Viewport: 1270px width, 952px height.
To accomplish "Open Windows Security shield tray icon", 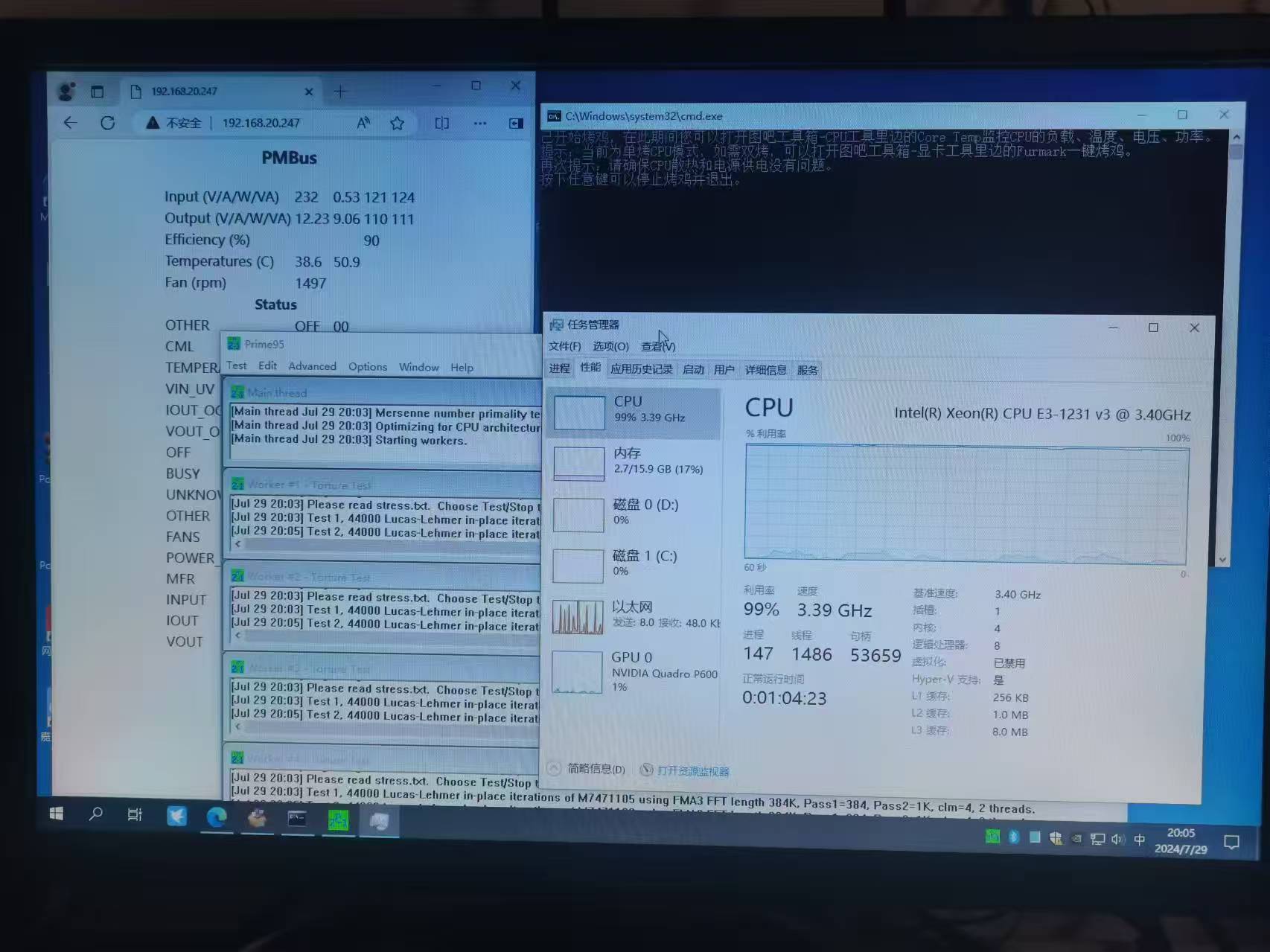I will [1055, 838].
